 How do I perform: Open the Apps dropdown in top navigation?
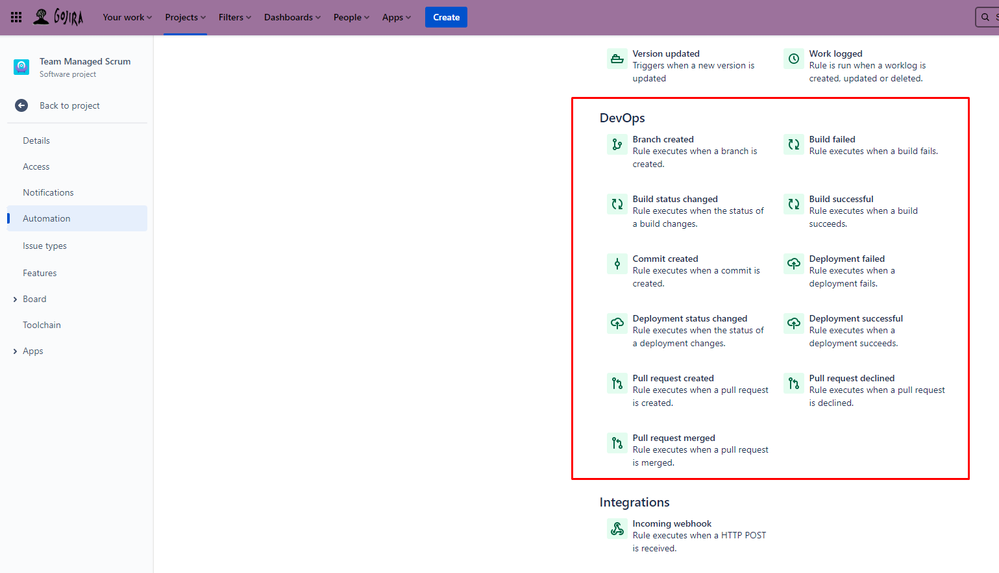pyautogui.click(x=396, y=17)
